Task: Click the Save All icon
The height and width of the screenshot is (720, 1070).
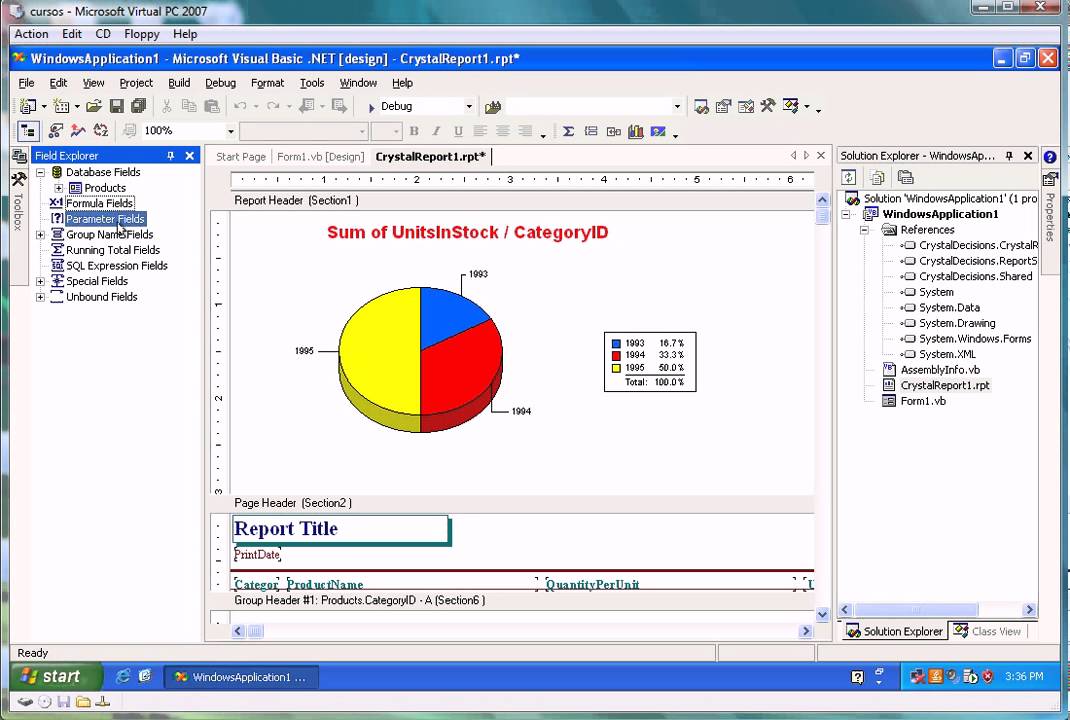Action: click(x=139, y=106)
